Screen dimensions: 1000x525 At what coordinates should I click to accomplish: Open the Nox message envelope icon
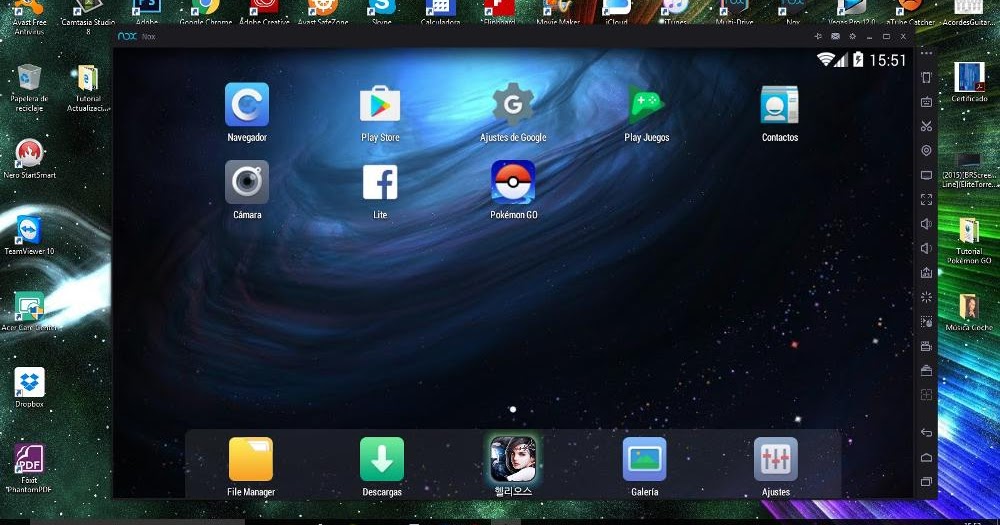835,36
